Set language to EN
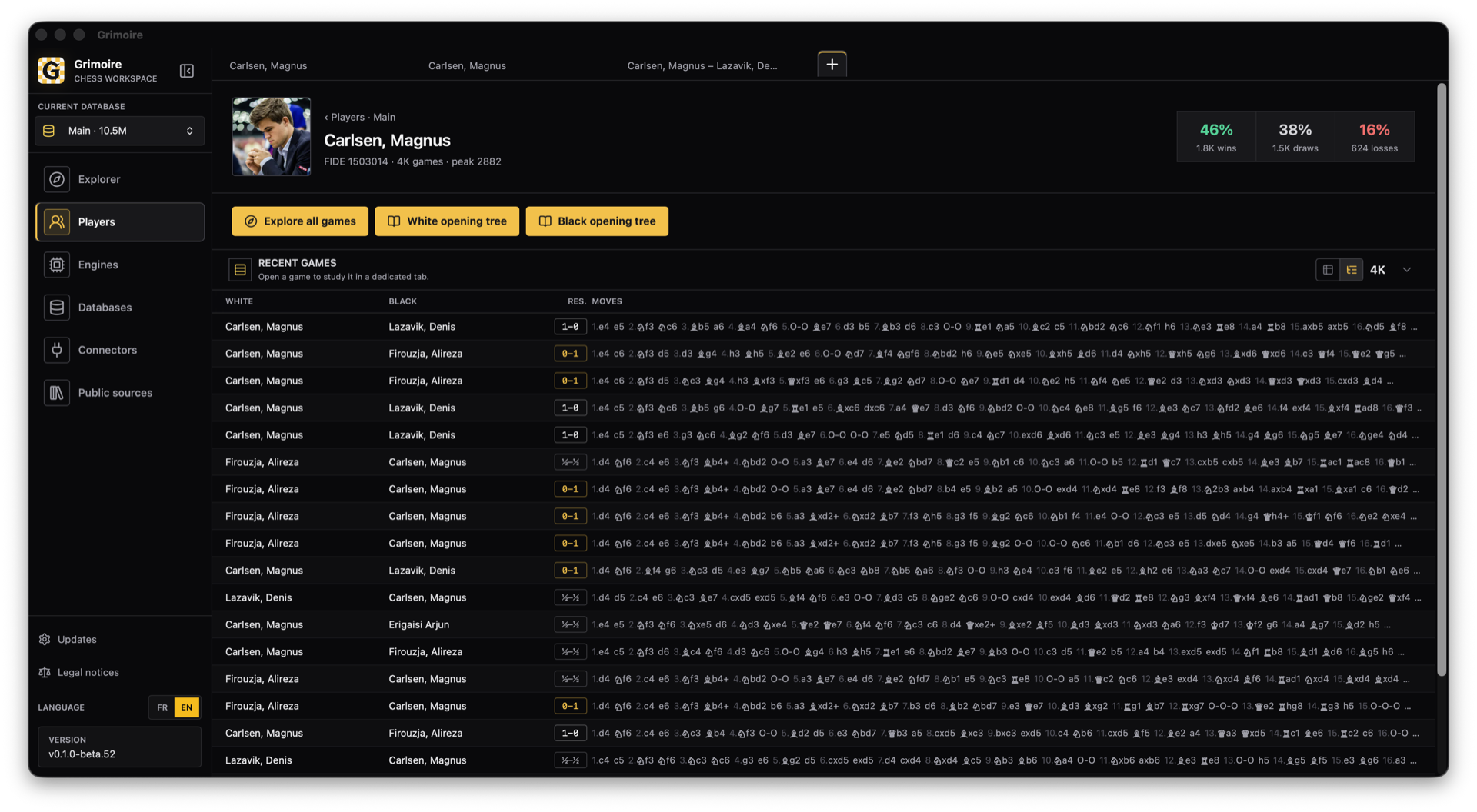This screenshot has height=812, width=1477. [x=187, y=707]
